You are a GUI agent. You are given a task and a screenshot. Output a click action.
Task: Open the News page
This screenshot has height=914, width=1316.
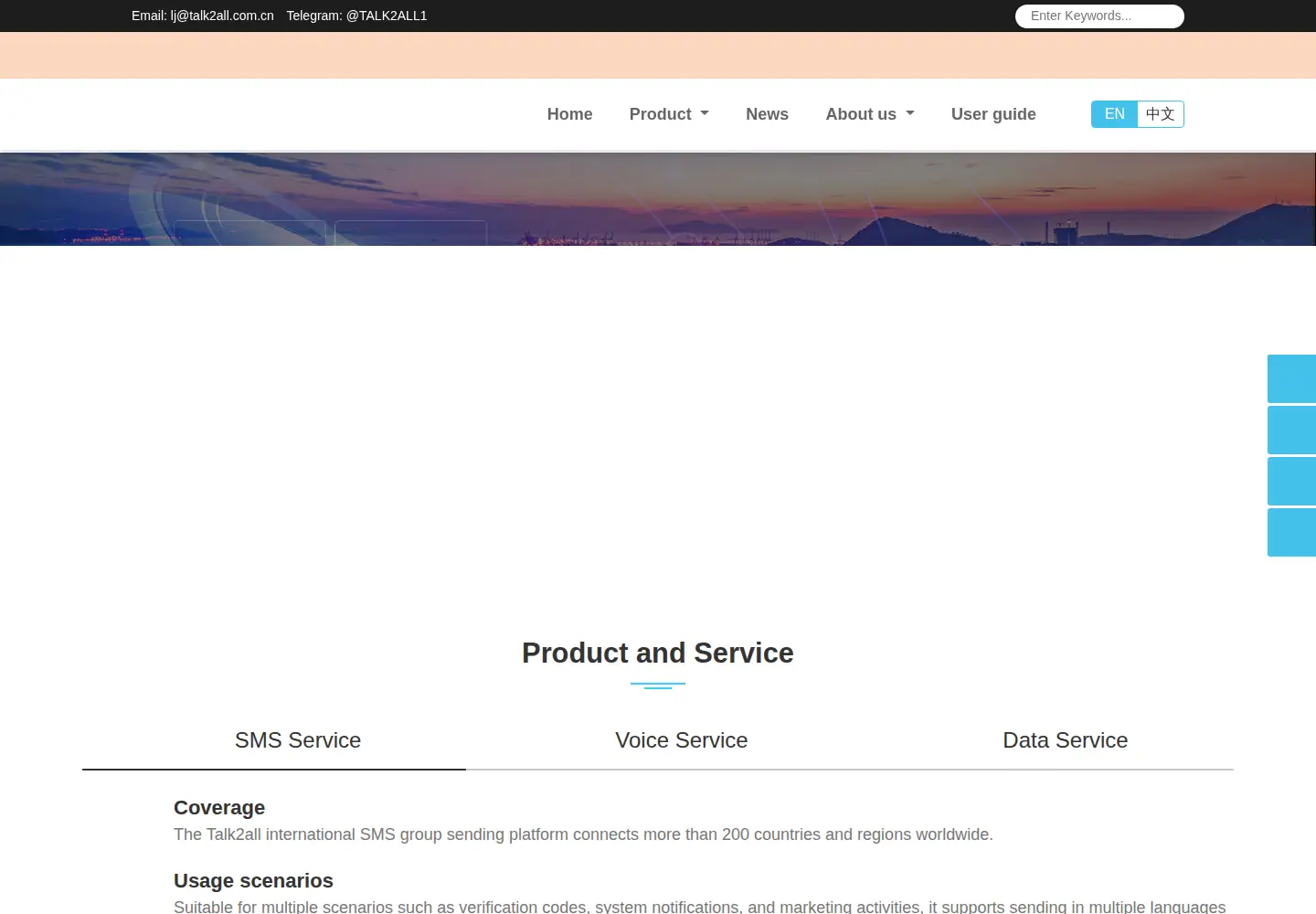point(767,114)
